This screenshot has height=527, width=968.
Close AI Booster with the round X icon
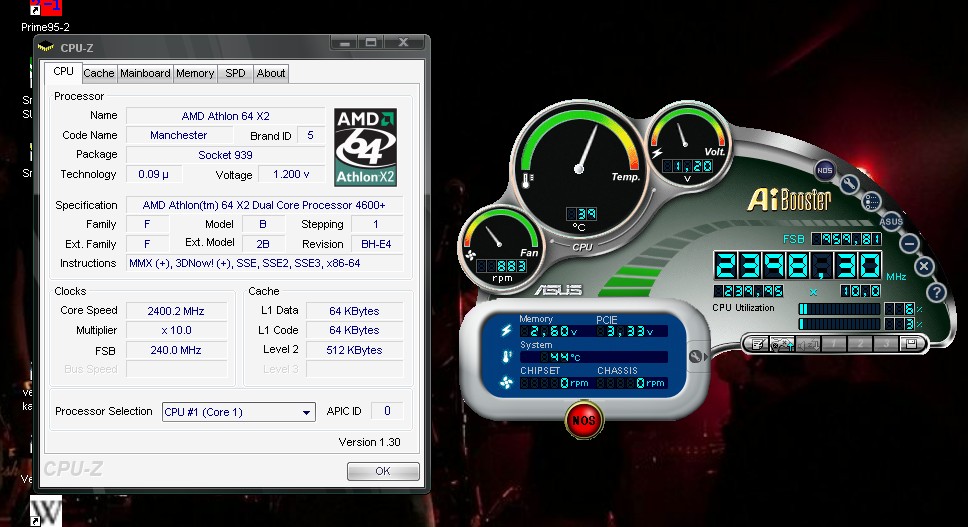[x=924, y=266]
